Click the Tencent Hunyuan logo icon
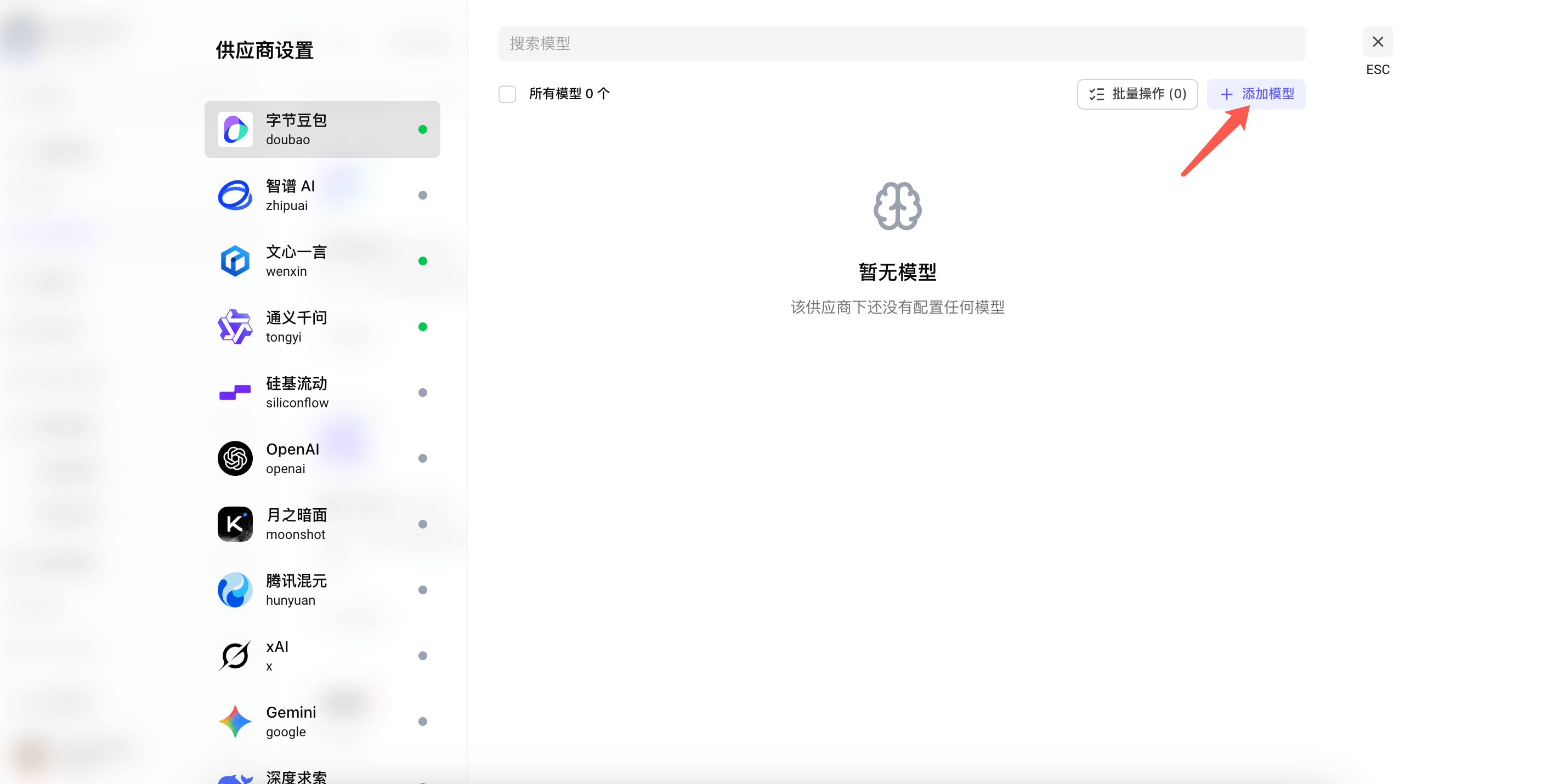 235,589
